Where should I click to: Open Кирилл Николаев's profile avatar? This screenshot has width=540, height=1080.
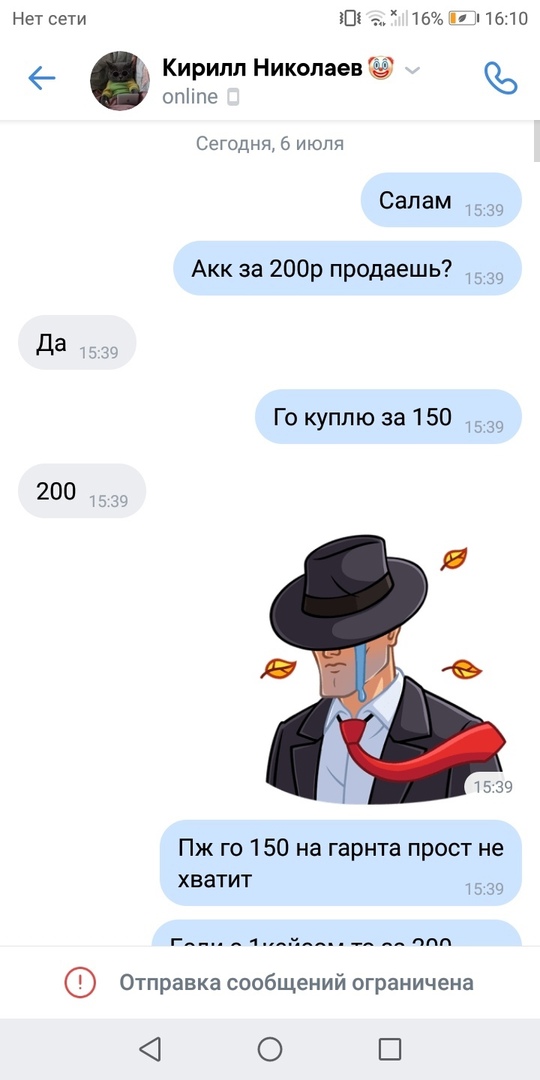pyautogui.click(x=120, y=80)
